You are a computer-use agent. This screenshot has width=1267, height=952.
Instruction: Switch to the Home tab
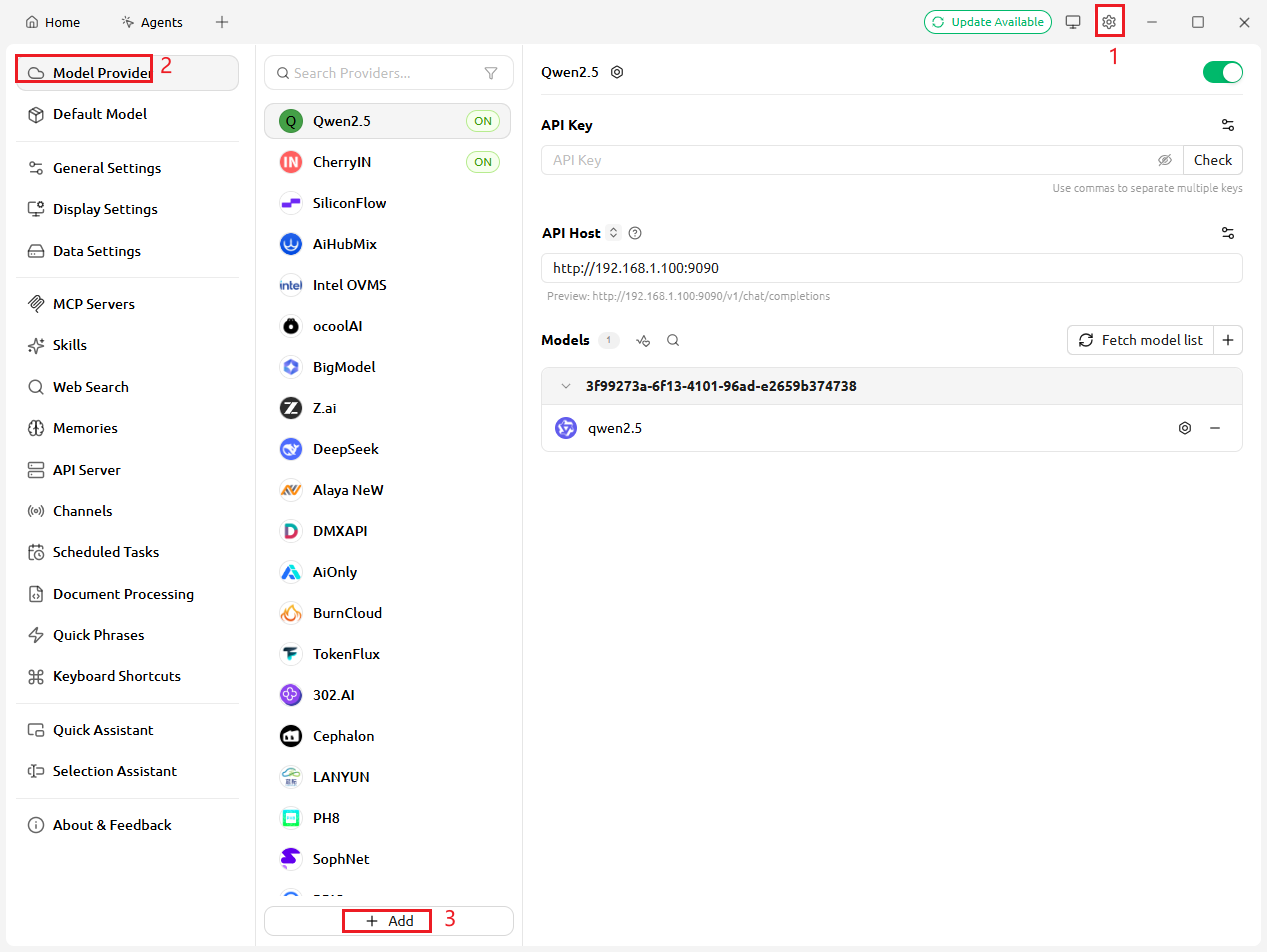53,22
